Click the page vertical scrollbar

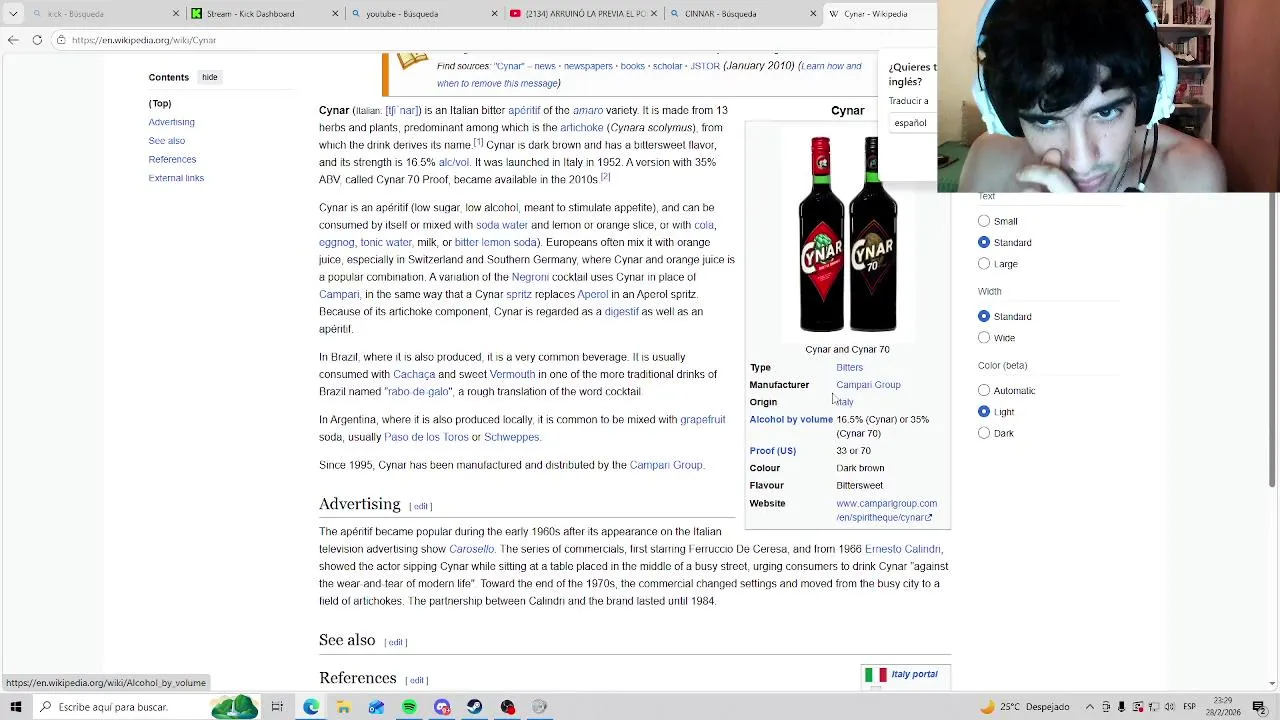(x=1272, y=340)
